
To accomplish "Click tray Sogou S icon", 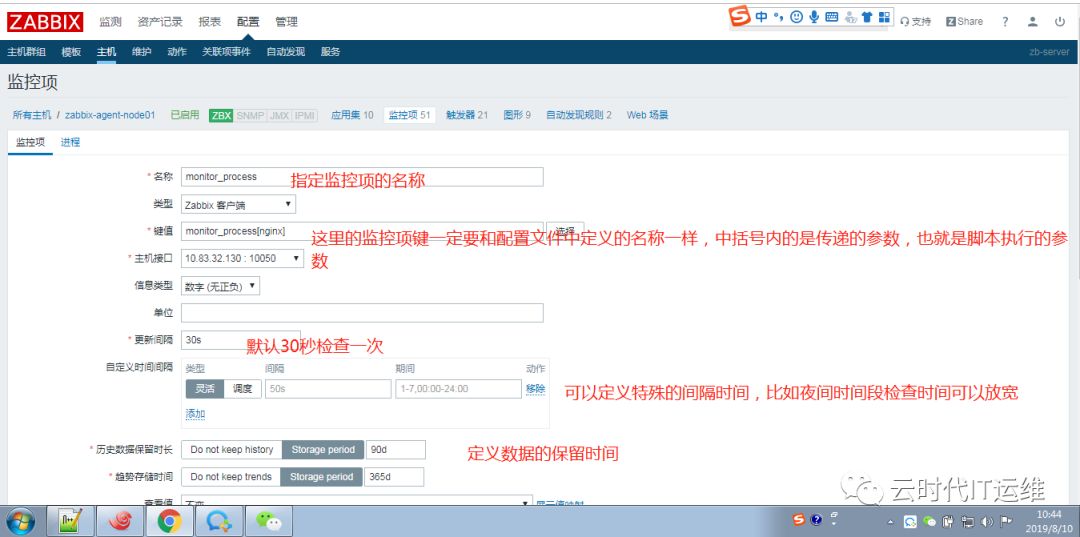I will (x=799, y=520).
